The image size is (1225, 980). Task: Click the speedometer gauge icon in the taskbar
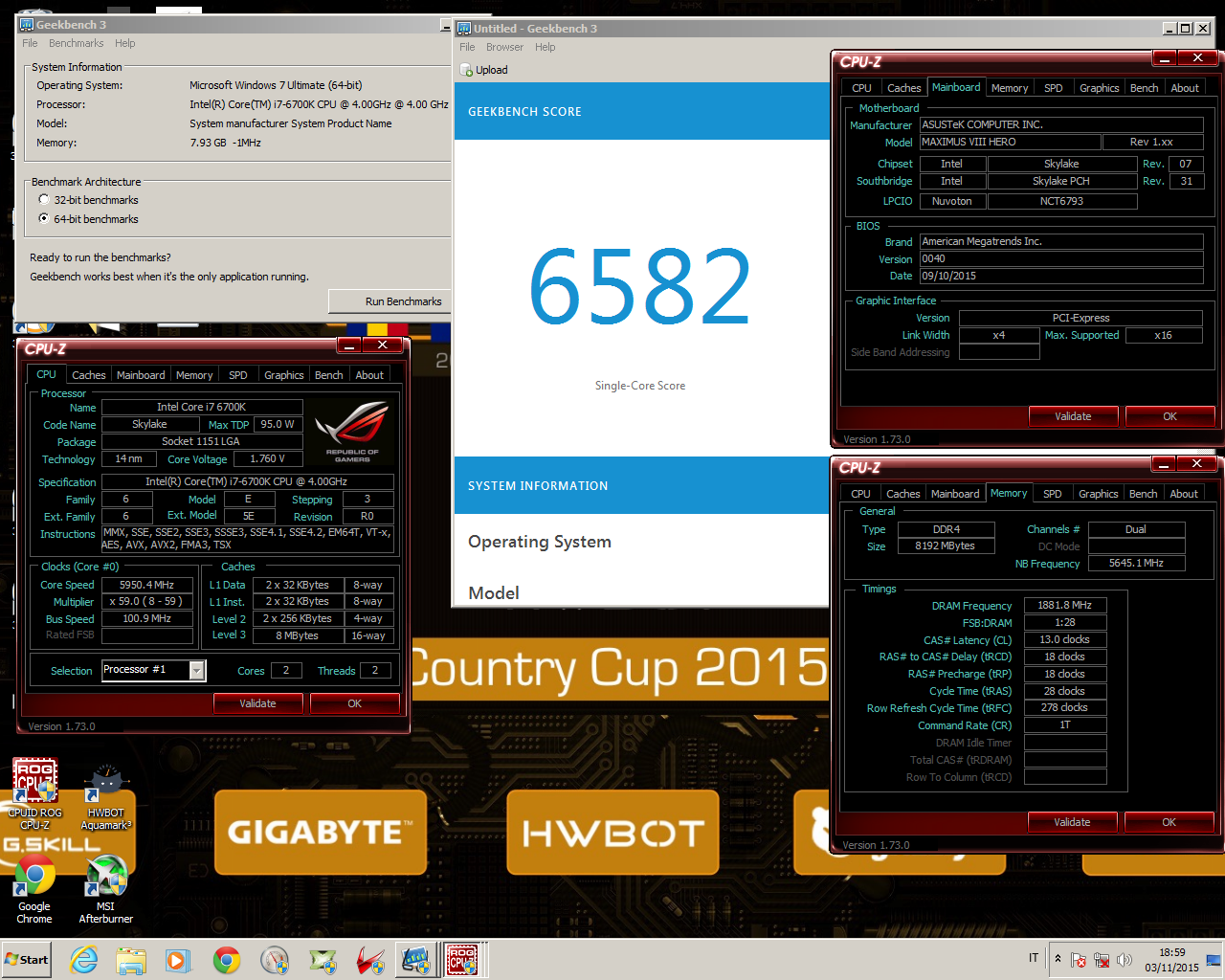click(275, 960)
